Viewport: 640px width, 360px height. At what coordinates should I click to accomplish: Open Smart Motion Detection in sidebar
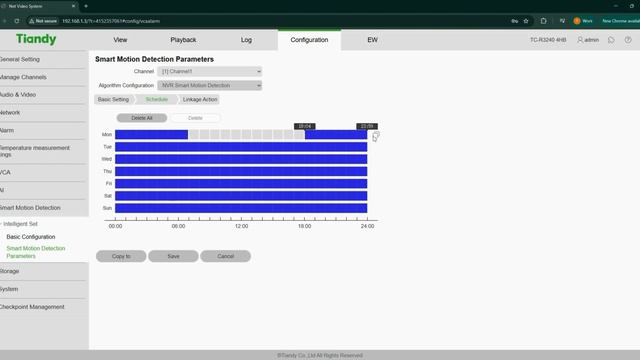(30, 208)
